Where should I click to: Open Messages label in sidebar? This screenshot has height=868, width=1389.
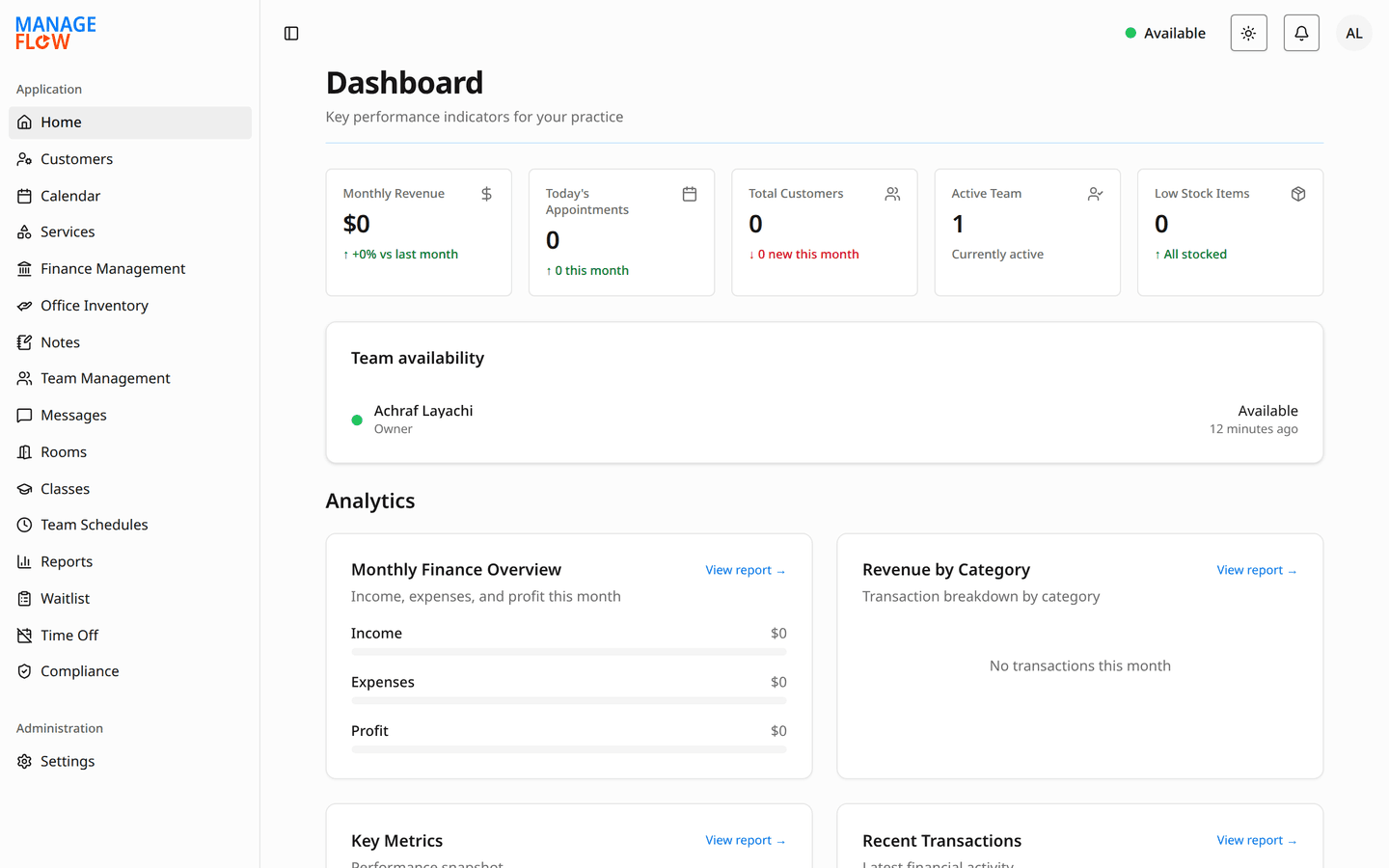(73, 416)
